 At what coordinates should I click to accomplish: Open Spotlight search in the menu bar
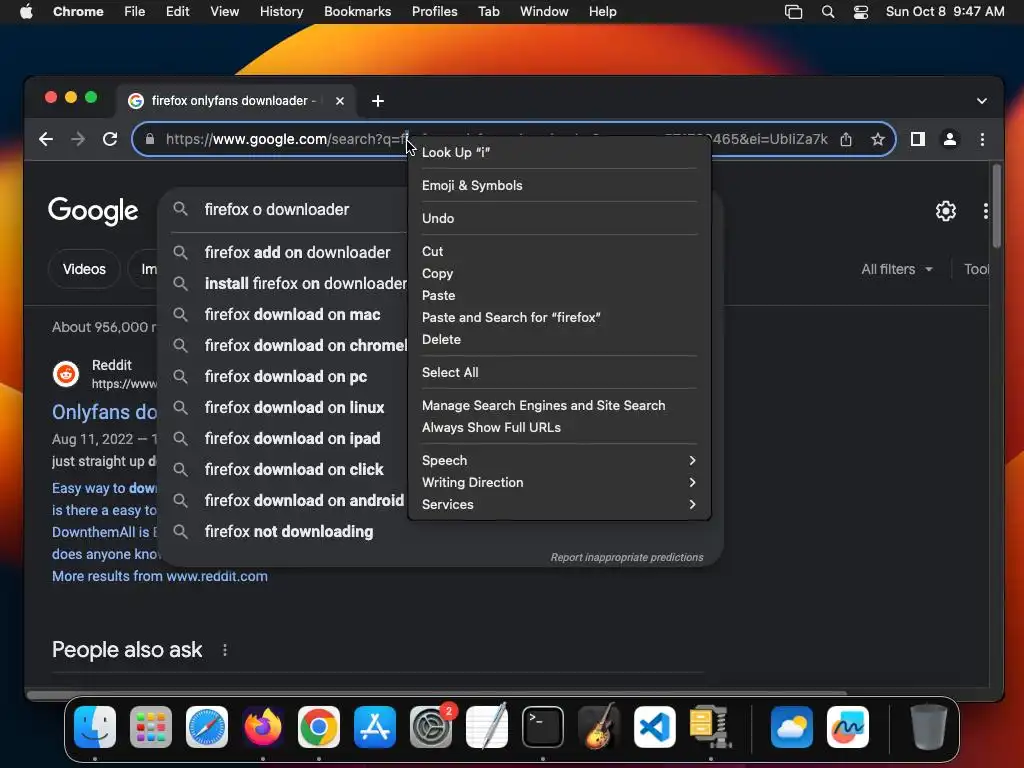[827, 12]
